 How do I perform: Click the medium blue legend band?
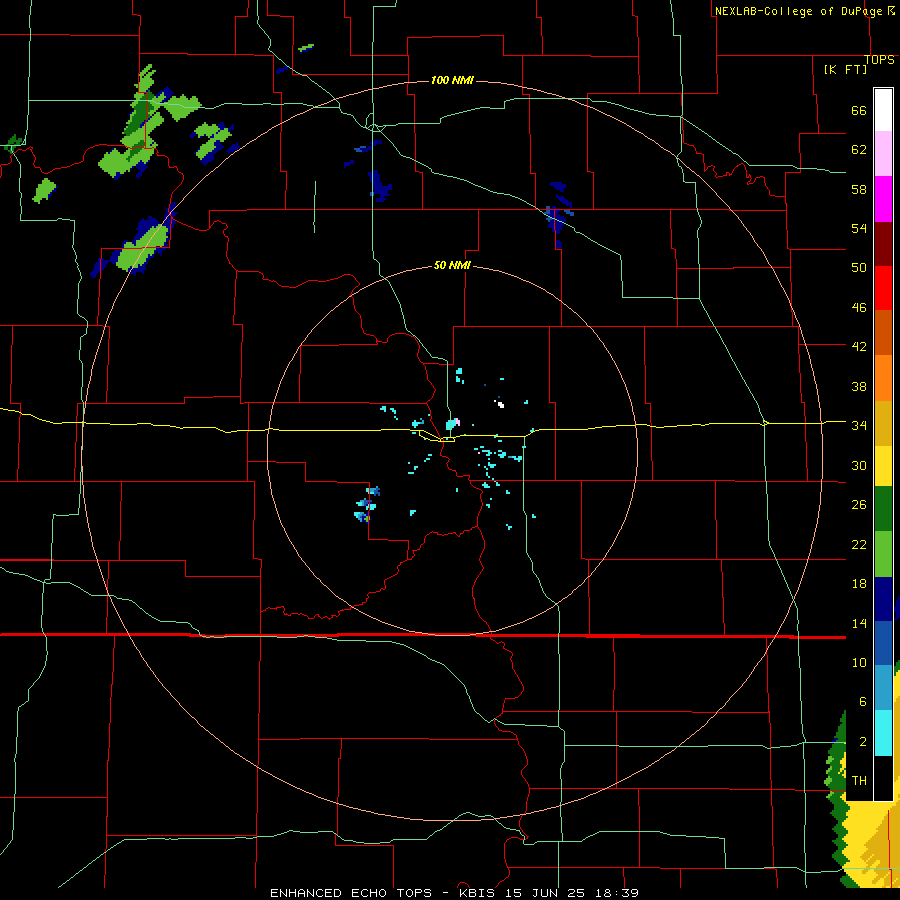[883, 643]
